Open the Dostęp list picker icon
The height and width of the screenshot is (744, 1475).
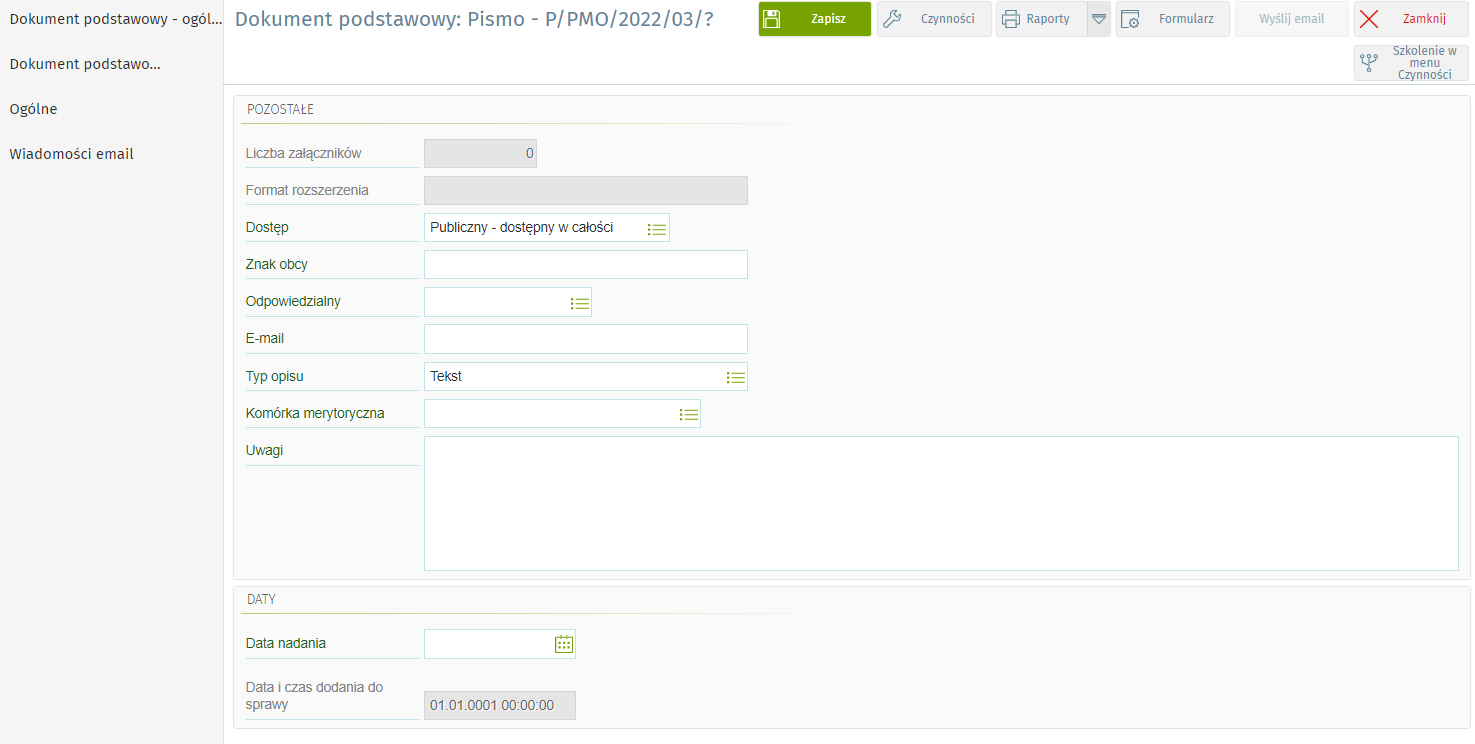pos(656,228)
